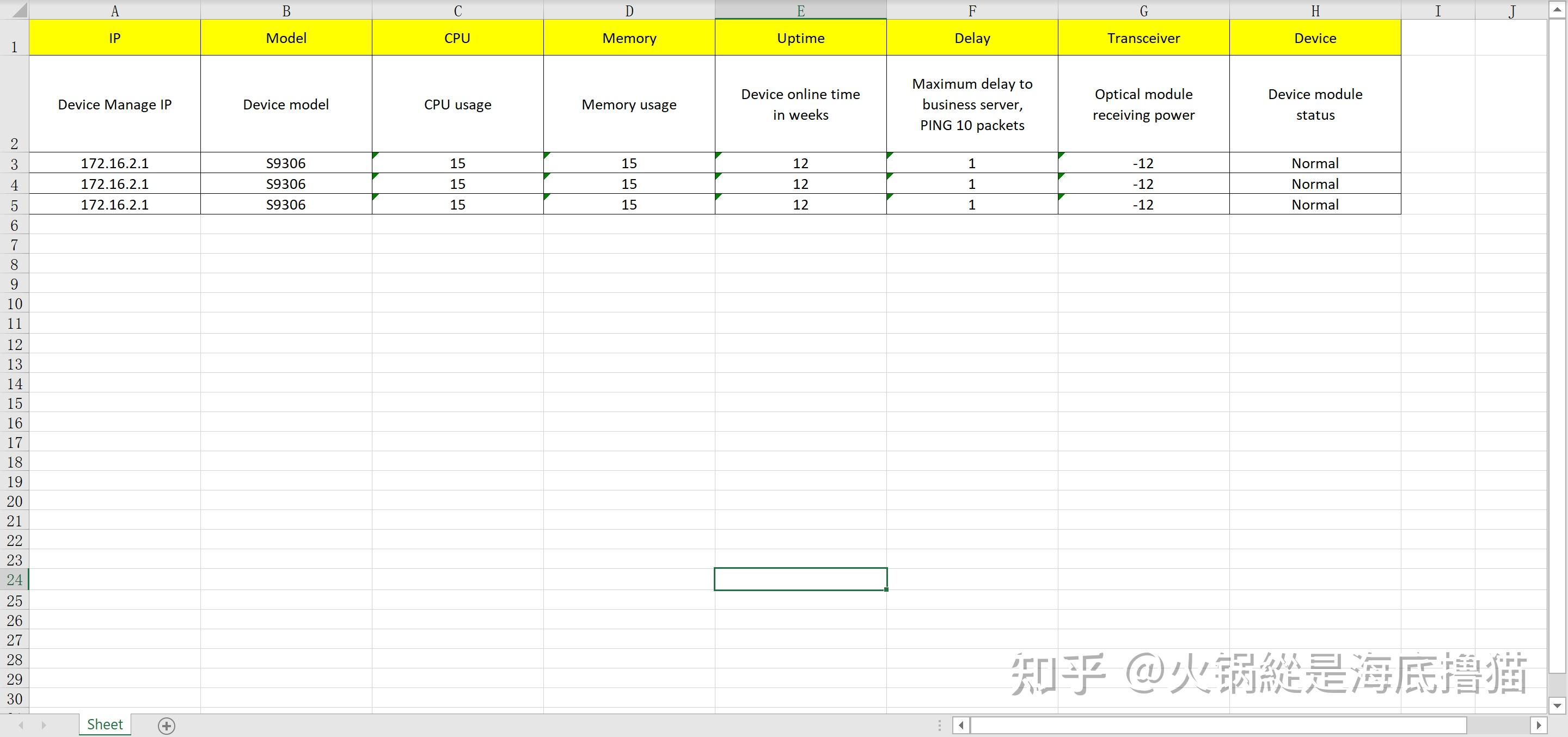Click column E header
The height and width of the screenshot is (737, 1568).
[x=800, y=10]
